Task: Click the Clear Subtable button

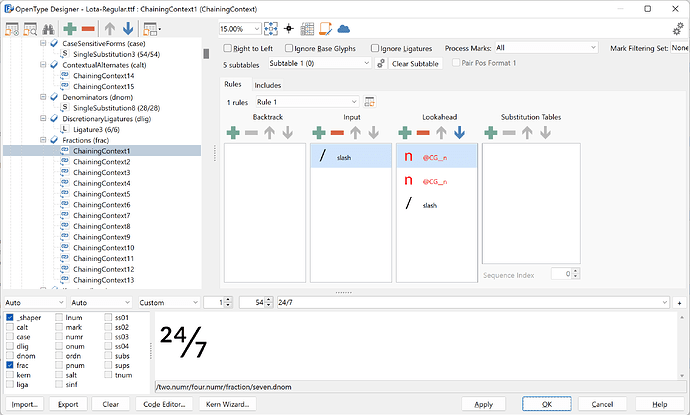Action: pos(414,63)
